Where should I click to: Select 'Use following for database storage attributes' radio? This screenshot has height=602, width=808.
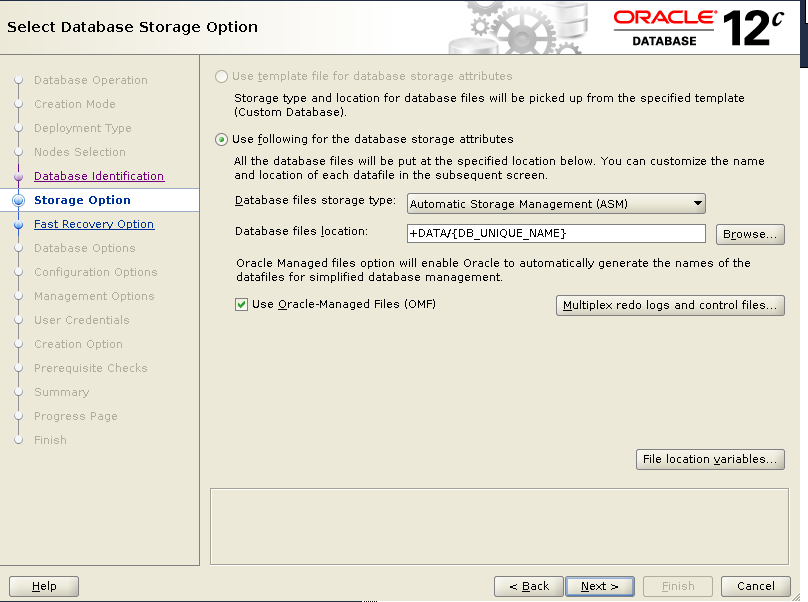pos(221,139)
